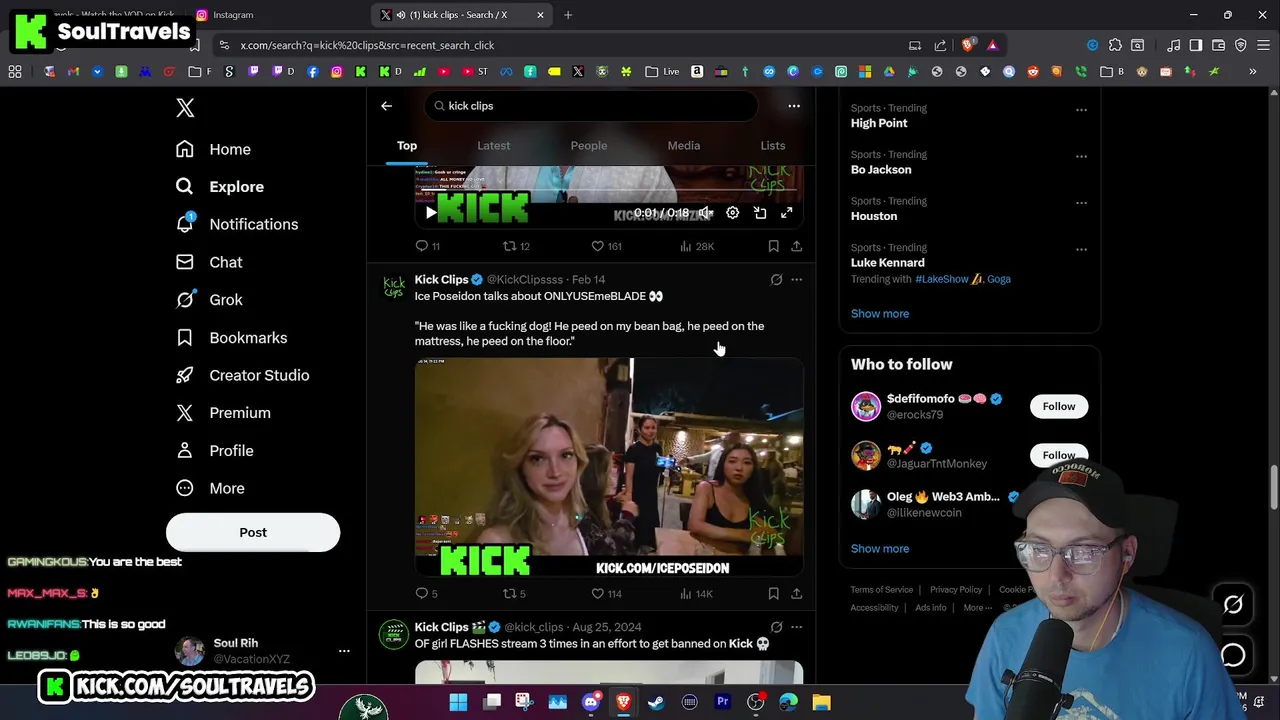1280x720 pixels.
Task: Toggle picture-in-picture on the top video
Action: (x=760, y=213)
